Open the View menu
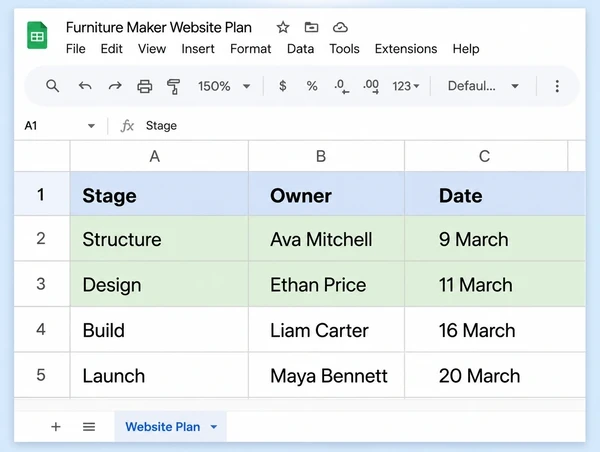This screenshot has width=600, height=452. coord(152,49)
